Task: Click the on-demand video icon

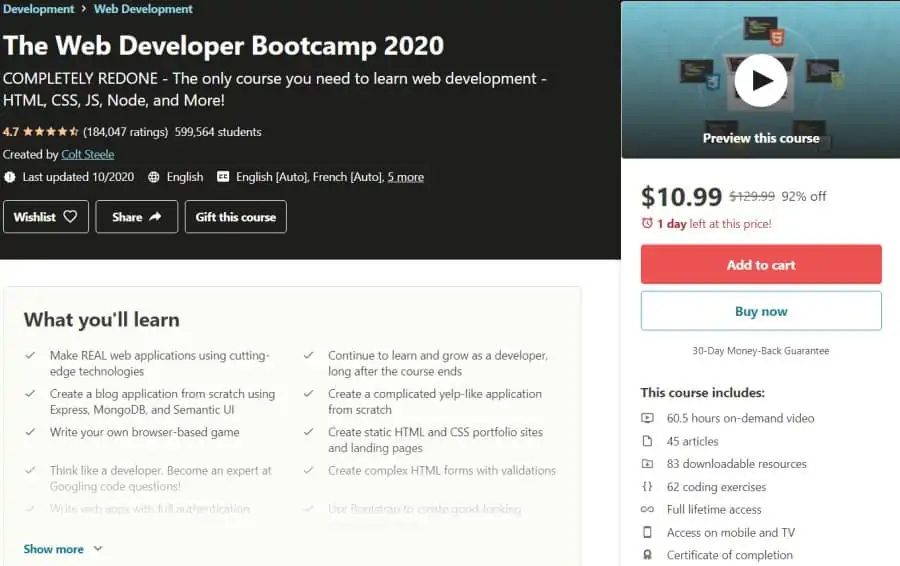Action: click(647, 418)
